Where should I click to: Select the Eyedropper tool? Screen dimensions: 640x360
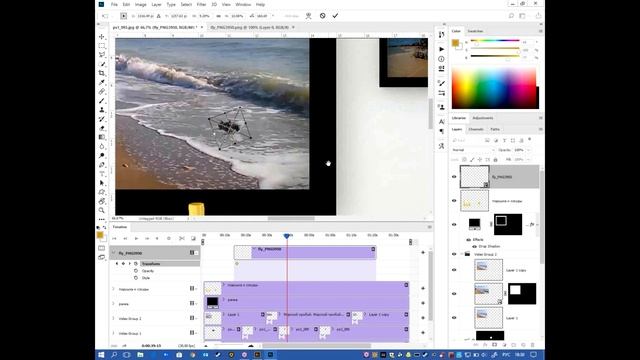pos(102,82)
